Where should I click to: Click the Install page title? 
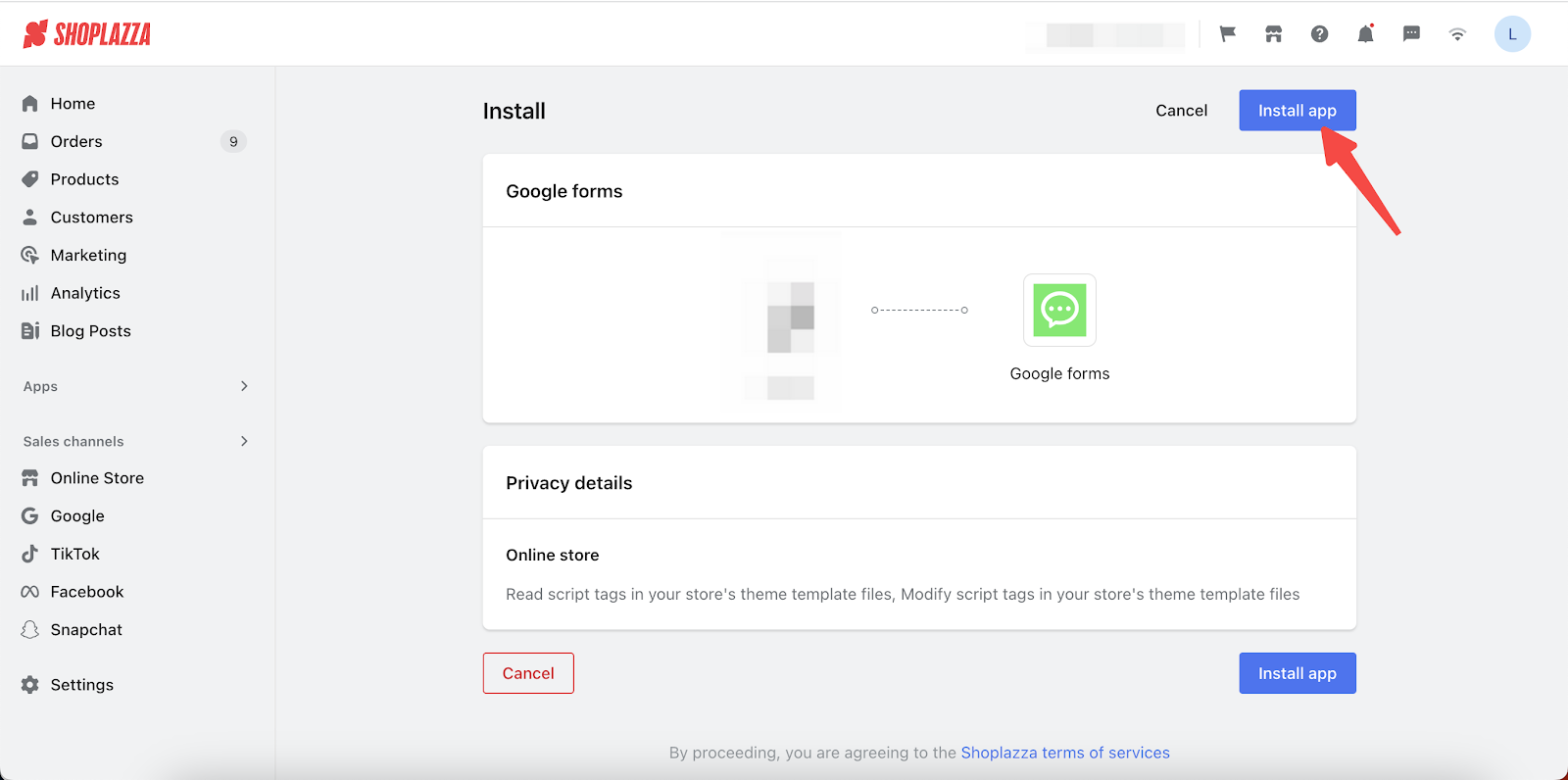point(514,111)
